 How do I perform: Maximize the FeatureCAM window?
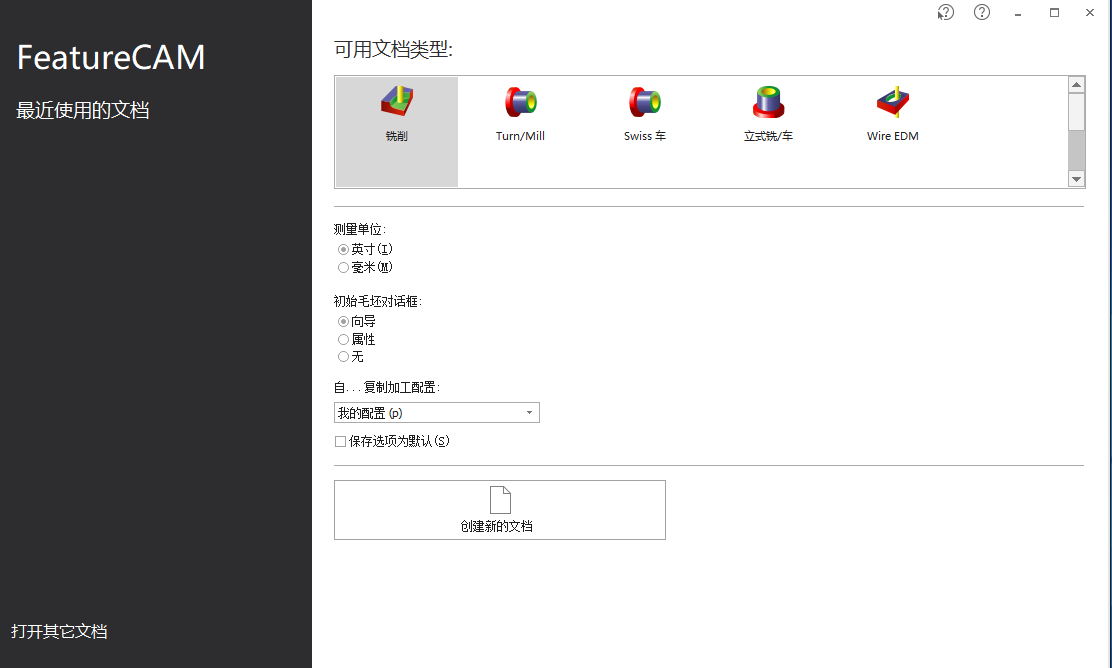pos(1055,13)
